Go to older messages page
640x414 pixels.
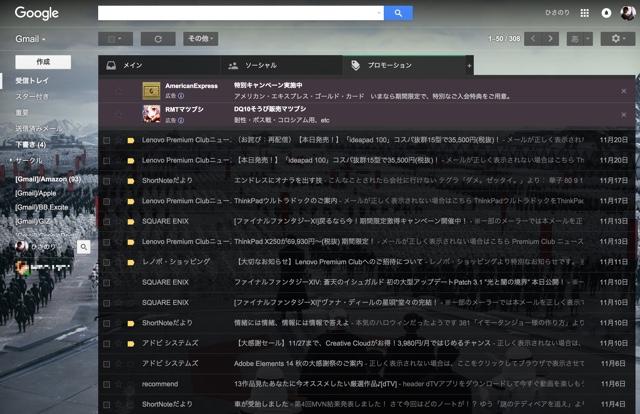point(551,39)
